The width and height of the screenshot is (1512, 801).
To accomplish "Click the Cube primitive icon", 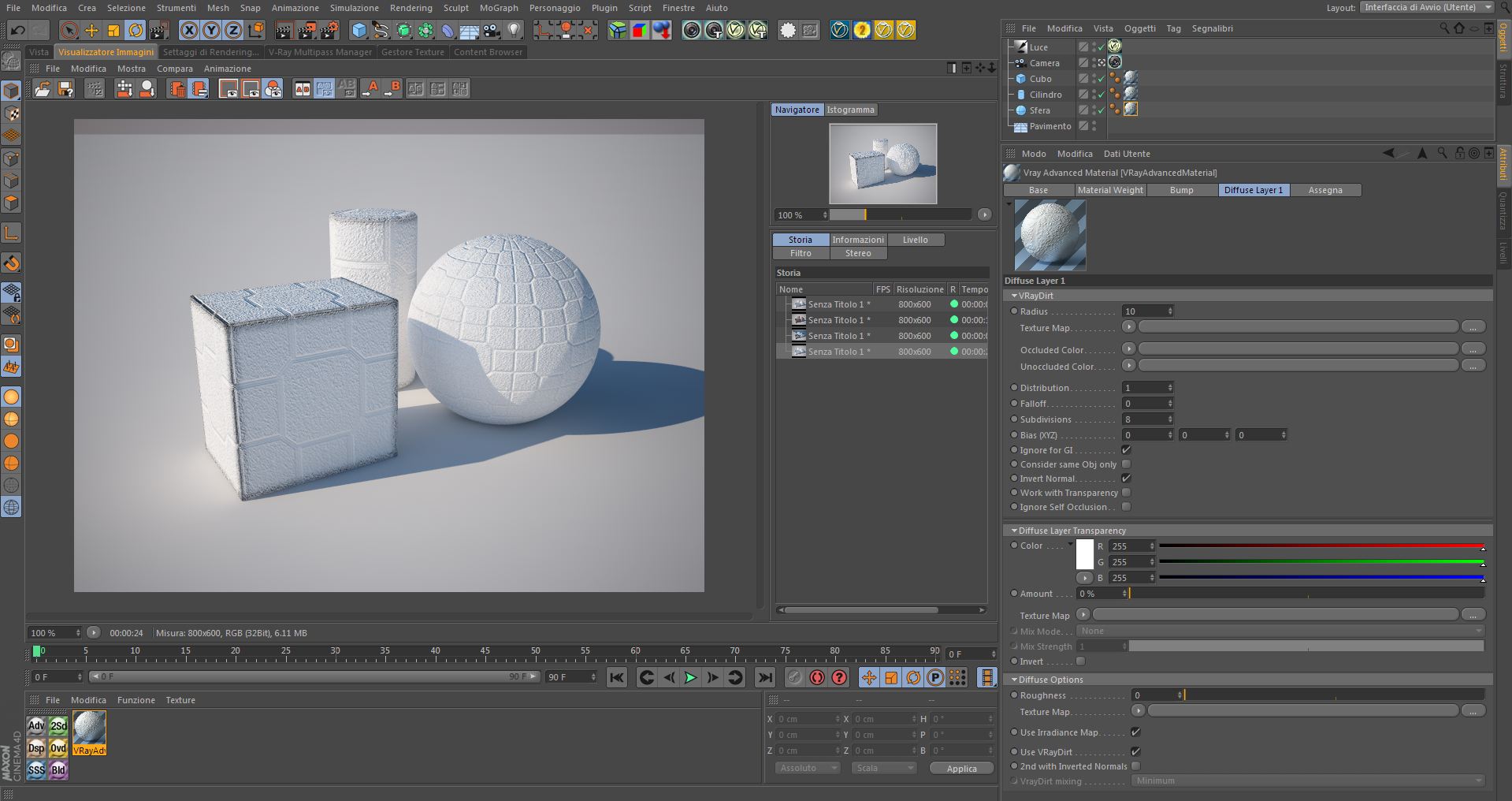I will pyautogui.click(x=359, y=31).
